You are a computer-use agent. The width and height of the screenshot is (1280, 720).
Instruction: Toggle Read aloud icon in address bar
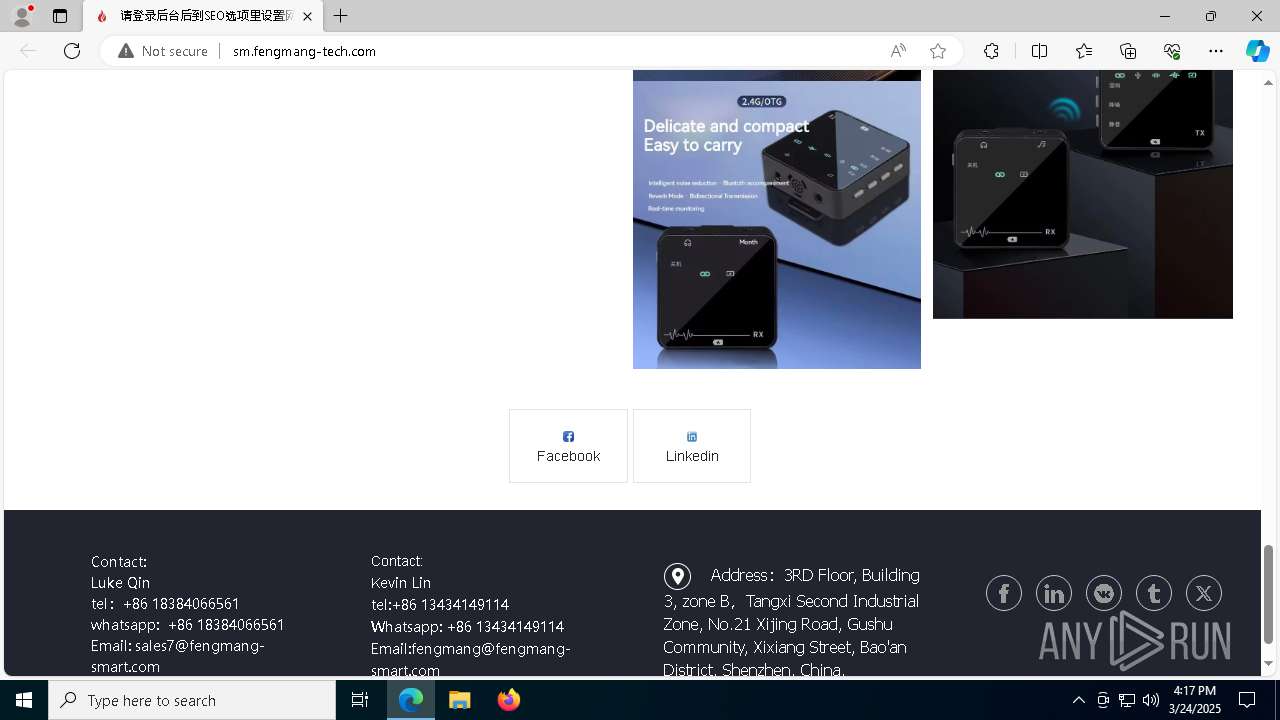(898, 51)
